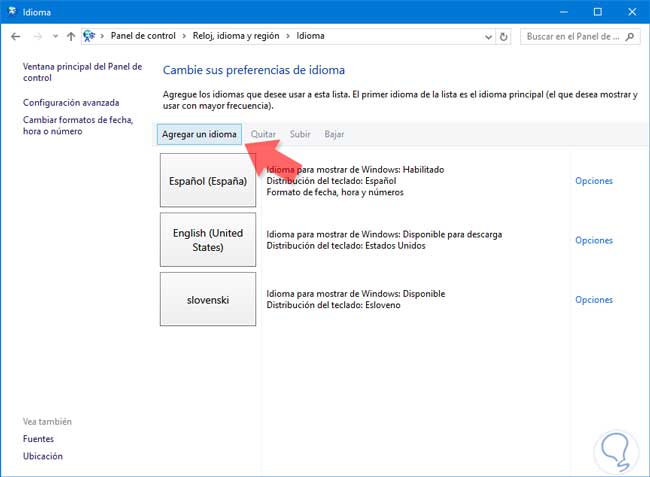Viewport: 650px width, 477px height.
Task: Focus the Buscar en el Panel search field
Action: pyautogui.click(x=580, y=36)
